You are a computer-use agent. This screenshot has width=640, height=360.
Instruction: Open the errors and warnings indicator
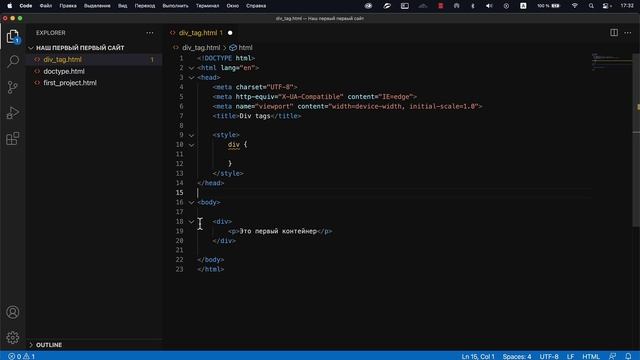(x=22, y=356)
